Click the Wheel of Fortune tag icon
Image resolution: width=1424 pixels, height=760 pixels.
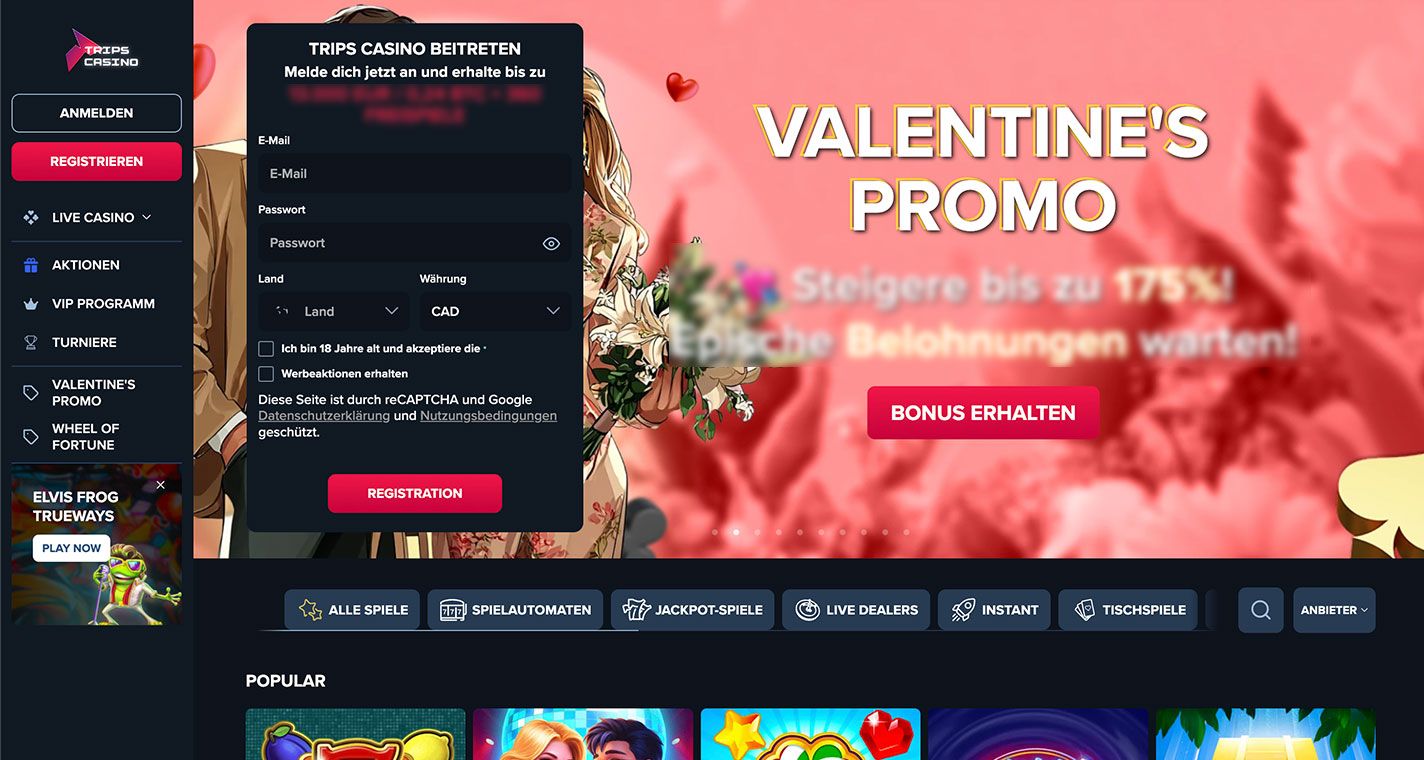point(31,437)
